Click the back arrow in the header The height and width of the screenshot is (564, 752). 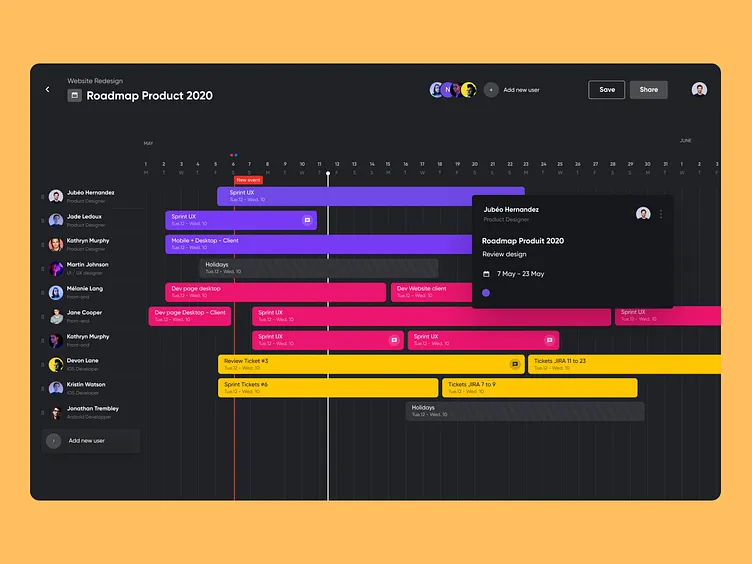coord(47,90)
